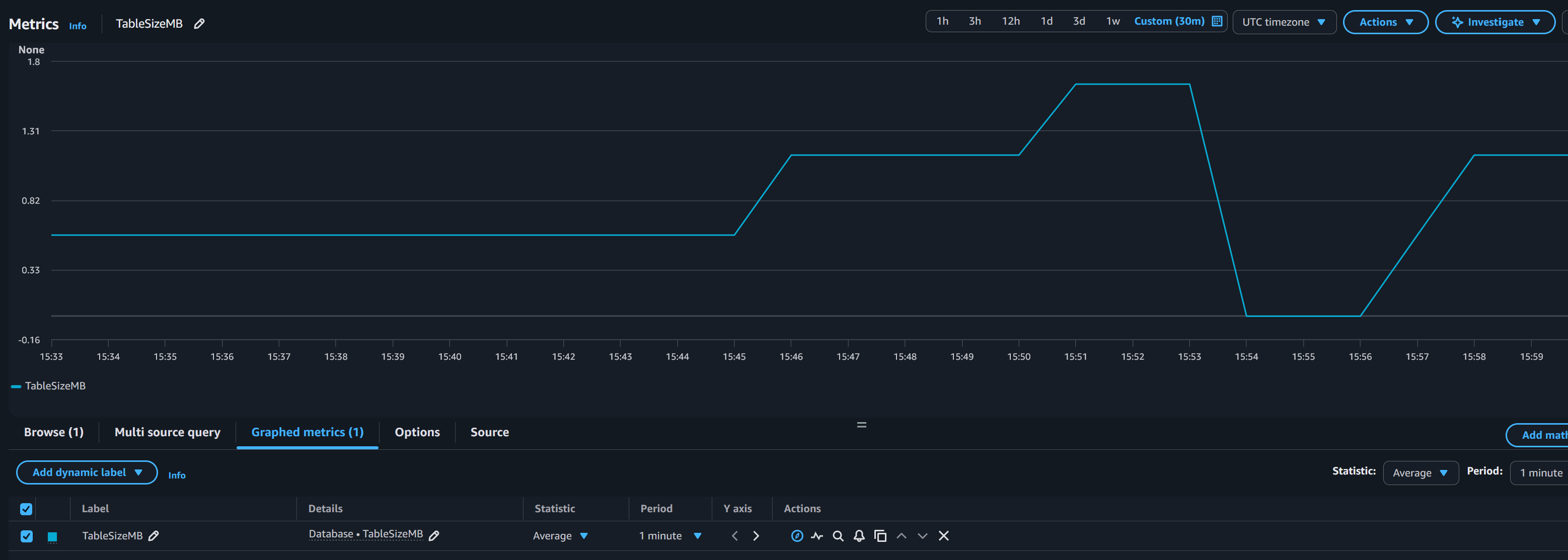Edit graph title with pencil icon
This screenshot has width=1568, height=560.
199,24
